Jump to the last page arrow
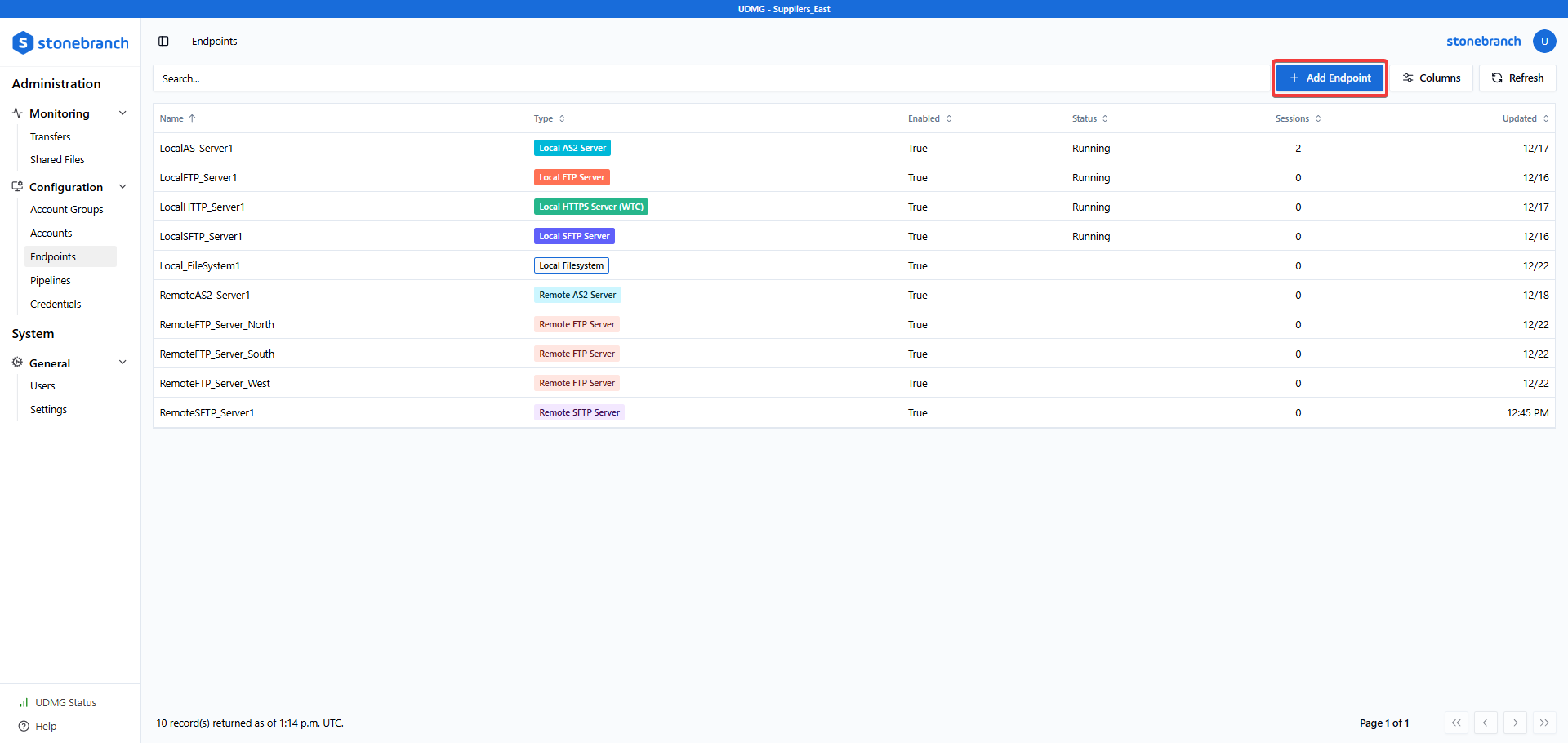The width and height of the screenshot is (1568, 743). click(x=1543, y=723)
